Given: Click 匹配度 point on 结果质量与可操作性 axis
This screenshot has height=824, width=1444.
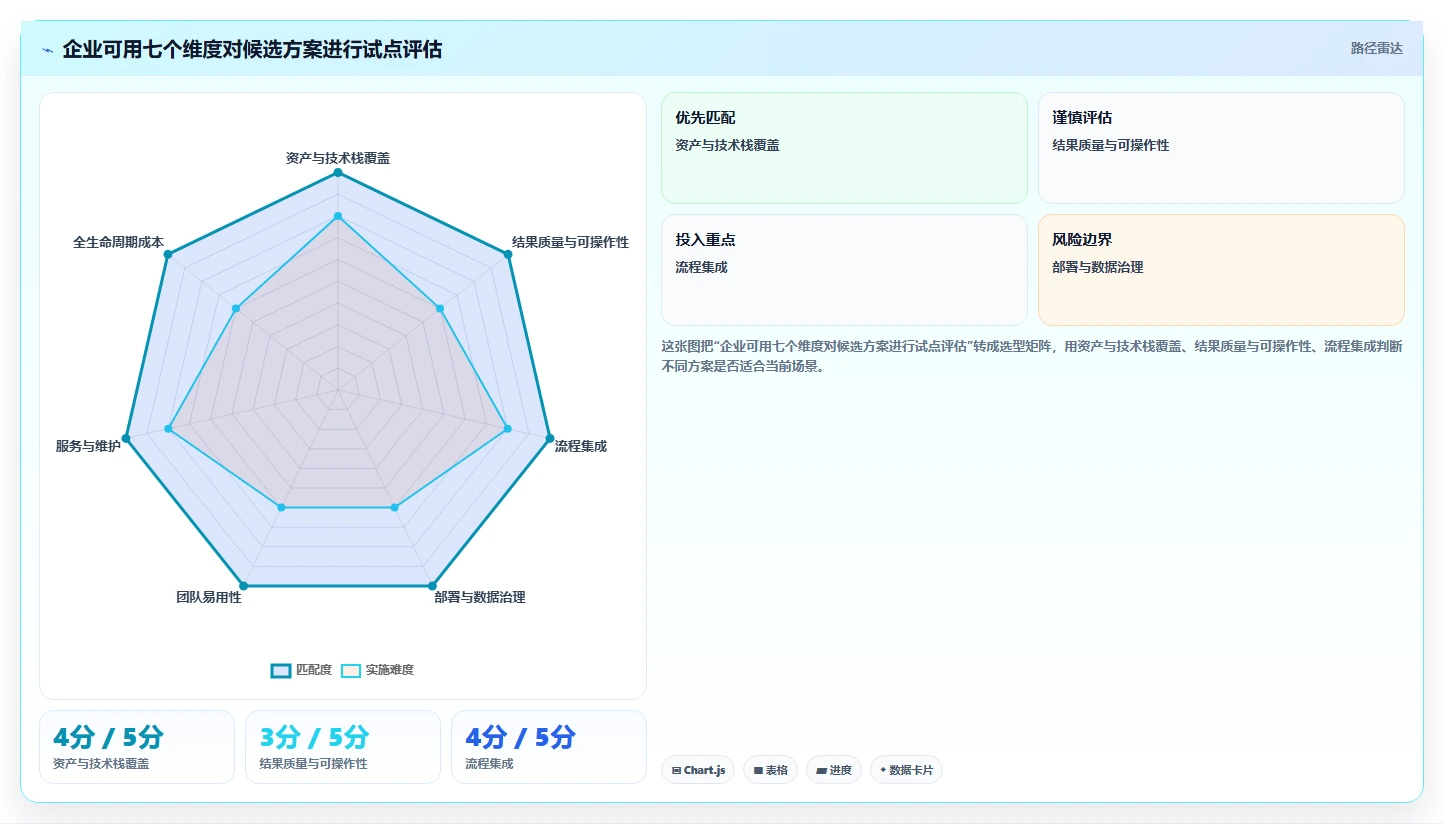Looking at the screenshot, I should 508,255.
